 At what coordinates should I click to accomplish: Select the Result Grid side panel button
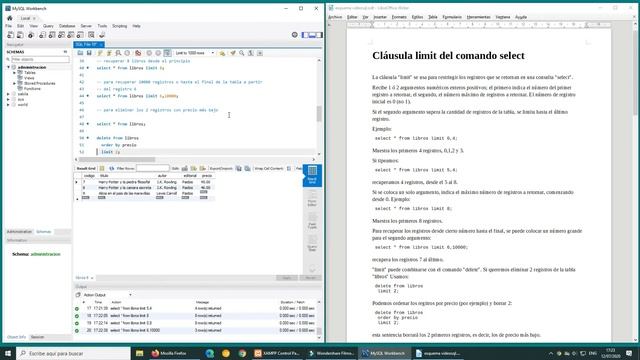click(x=312, y=176)
